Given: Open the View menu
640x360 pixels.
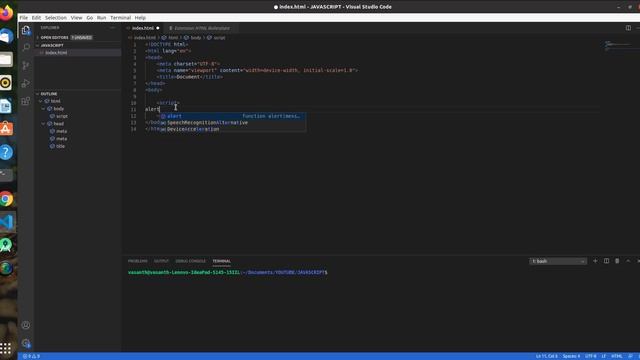Looking at the screenshot, I should tap(76, 18).
